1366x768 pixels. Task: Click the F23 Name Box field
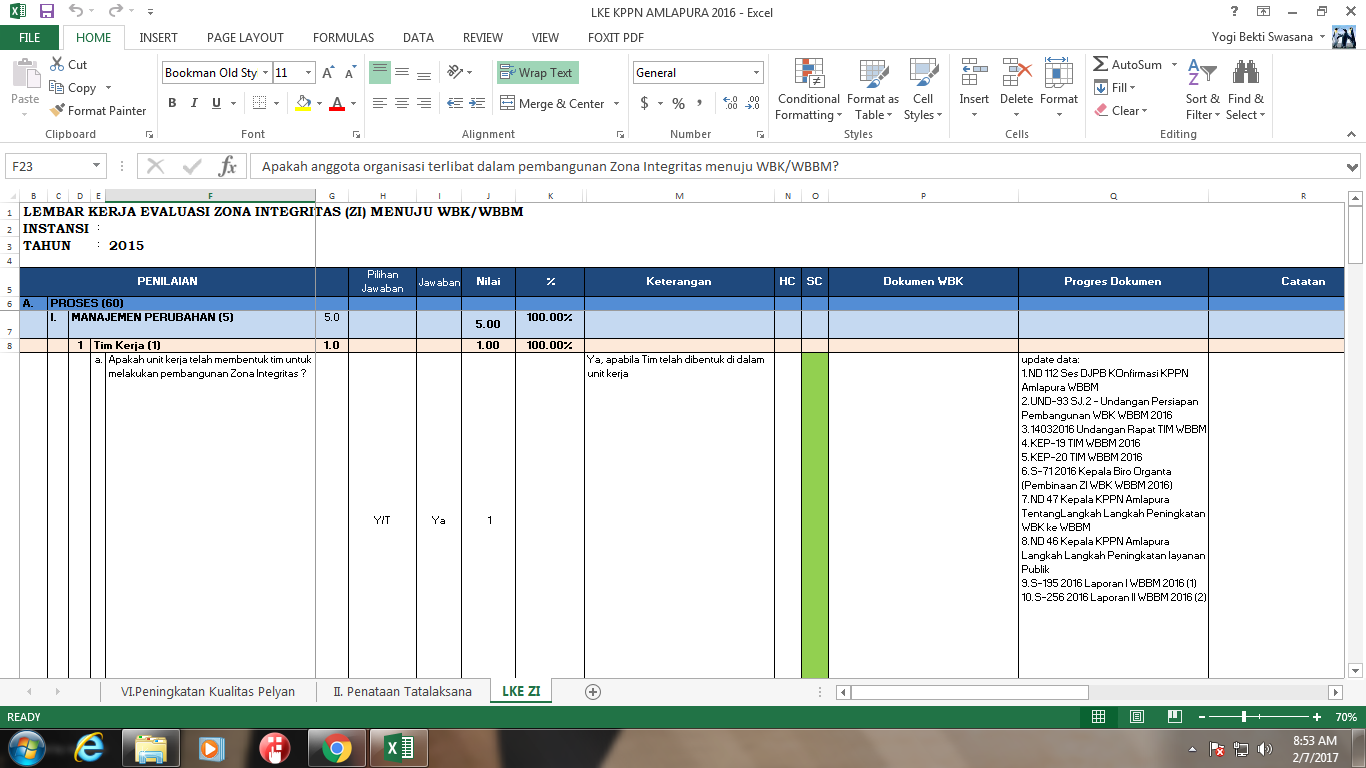48,166
